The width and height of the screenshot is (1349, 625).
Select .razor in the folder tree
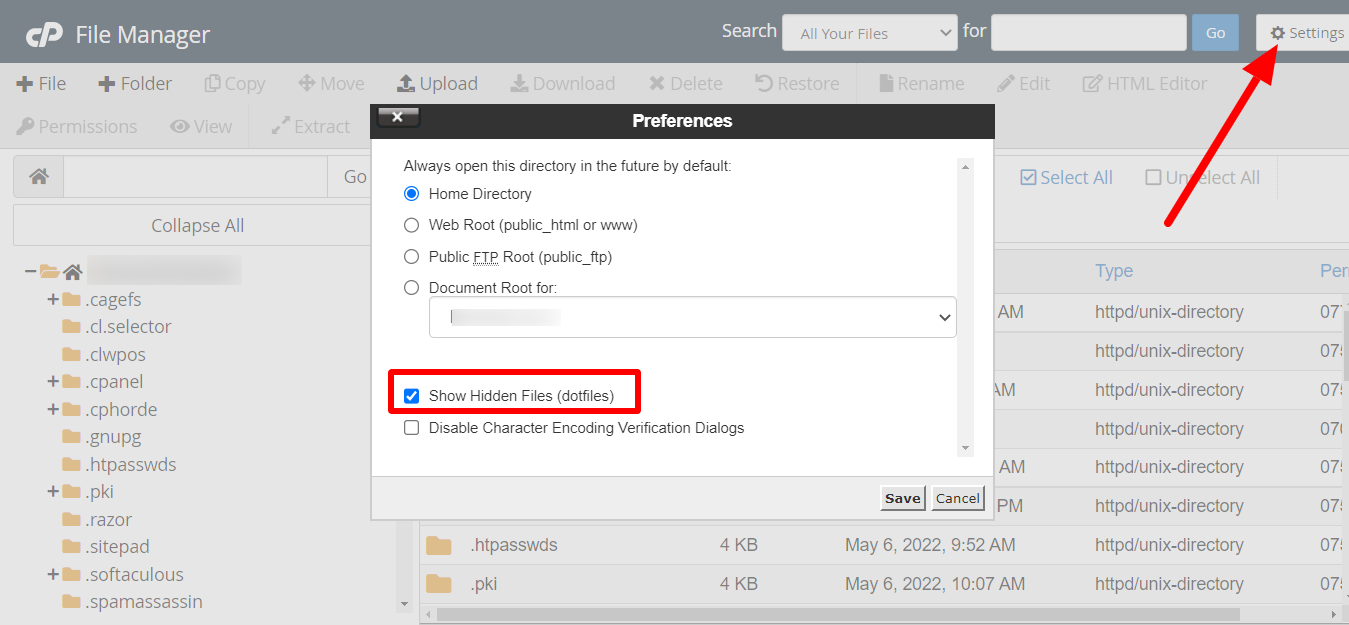108,519
